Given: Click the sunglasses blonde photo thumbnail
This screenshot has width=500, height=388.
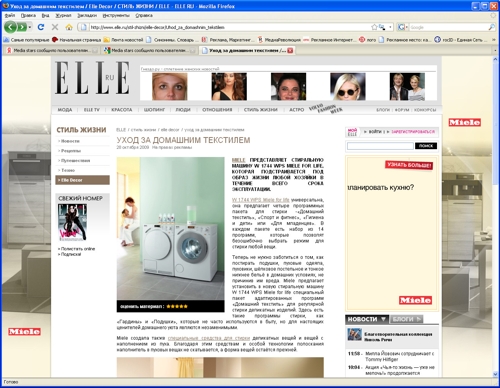Looking at the screenshot, I should click(348, 87).
